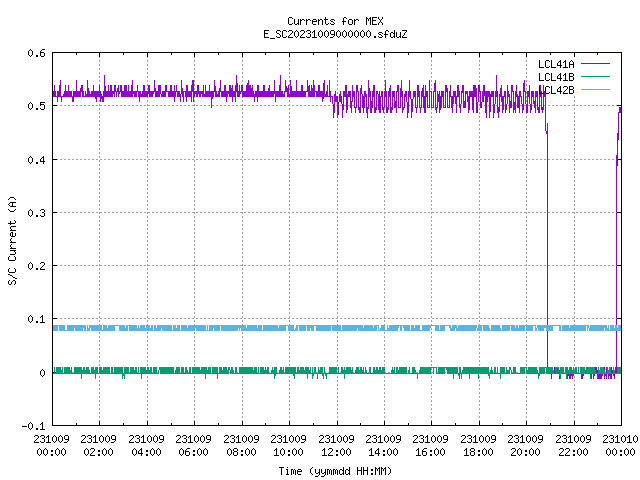Click the 0 y-axis tick label
Image resolution: width=640 pixels, height=480 pixels.
(x=42, y=373)
